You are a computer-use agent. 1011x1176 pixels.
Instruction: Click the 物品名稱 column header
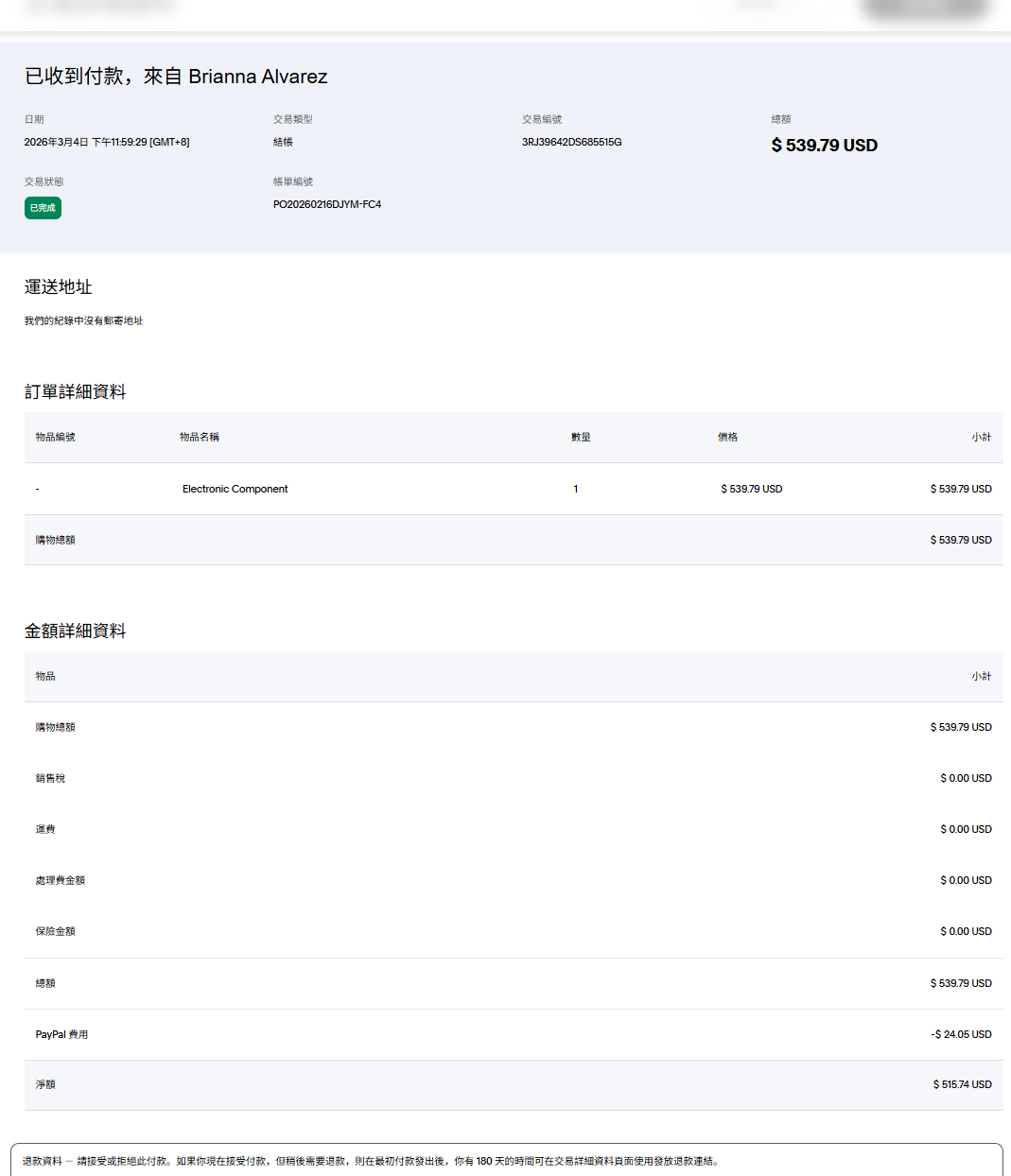tap(199, 437)
